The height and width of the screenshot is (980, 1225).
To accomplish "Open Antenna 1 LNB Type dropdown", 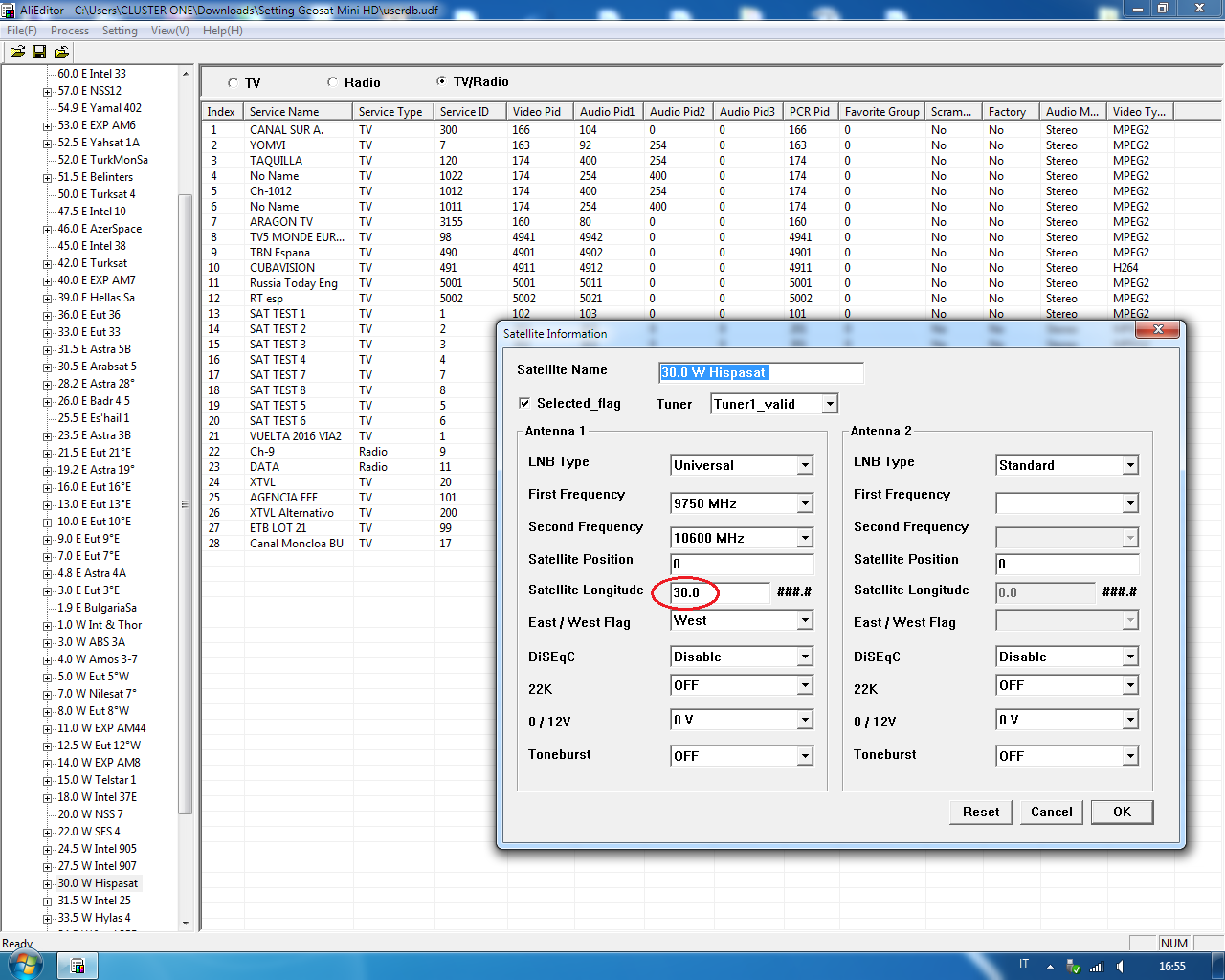I will point(805,465).
